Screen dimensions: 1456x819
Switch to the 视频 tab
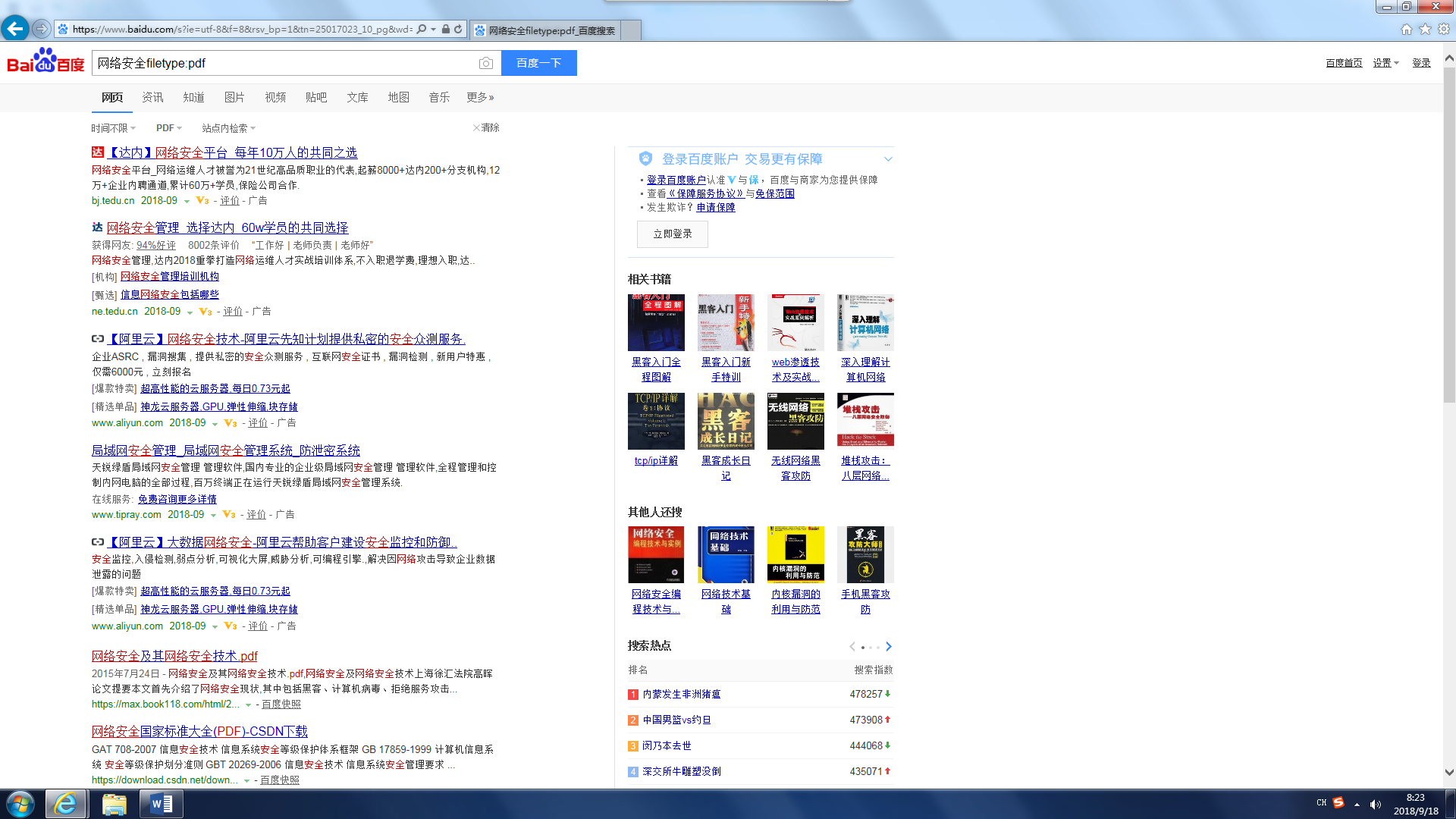pos(275,97)
